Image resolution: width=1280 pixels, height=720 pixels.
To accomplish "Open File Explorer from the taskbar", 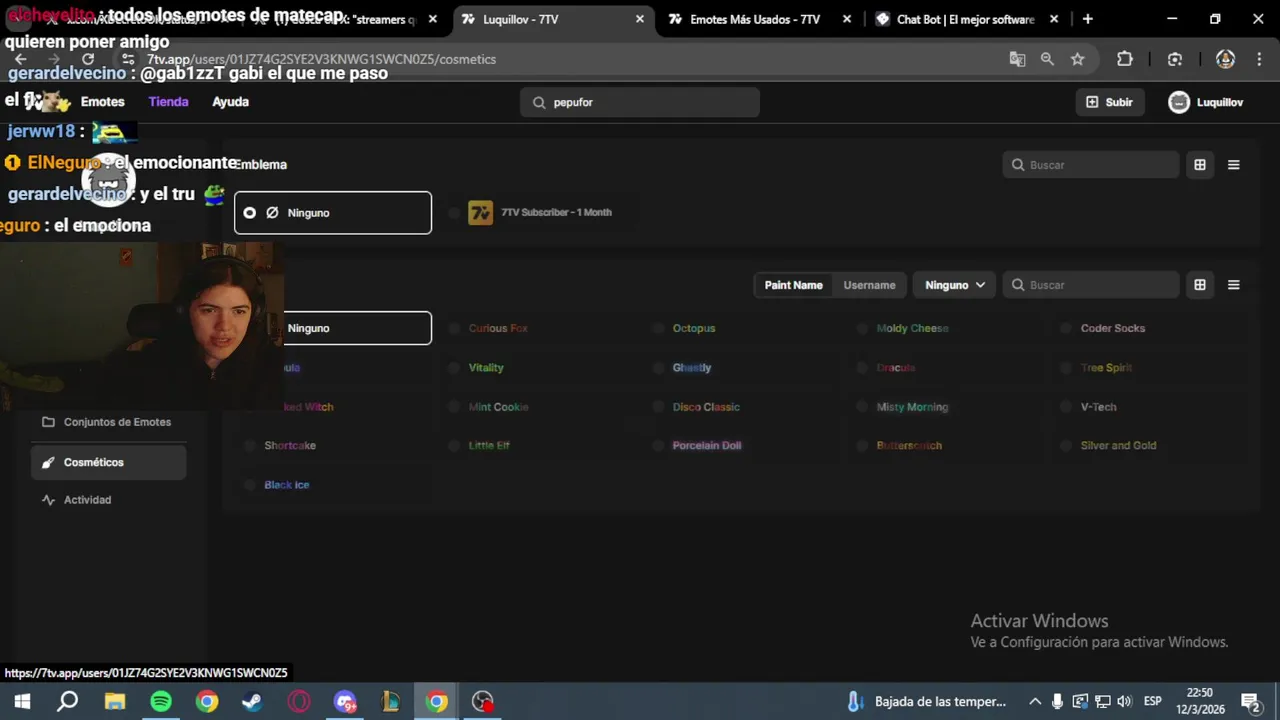I will click(x=114, y=701).
